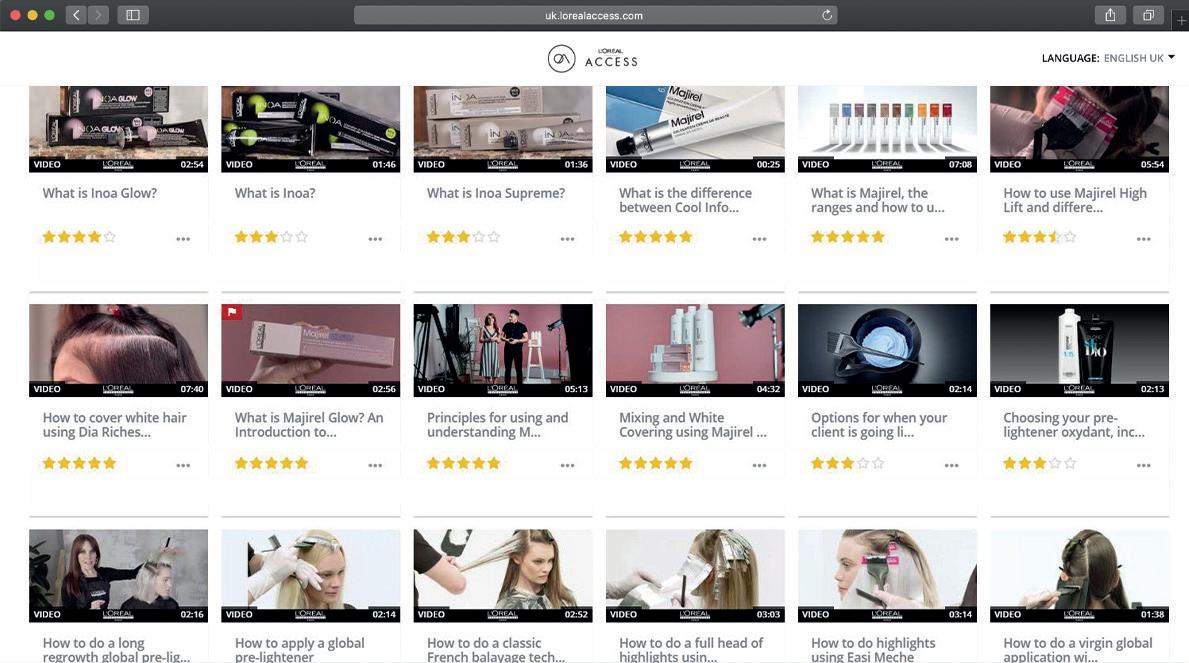Open What is Majirel Glow? An Introduction title

(309, 425)
